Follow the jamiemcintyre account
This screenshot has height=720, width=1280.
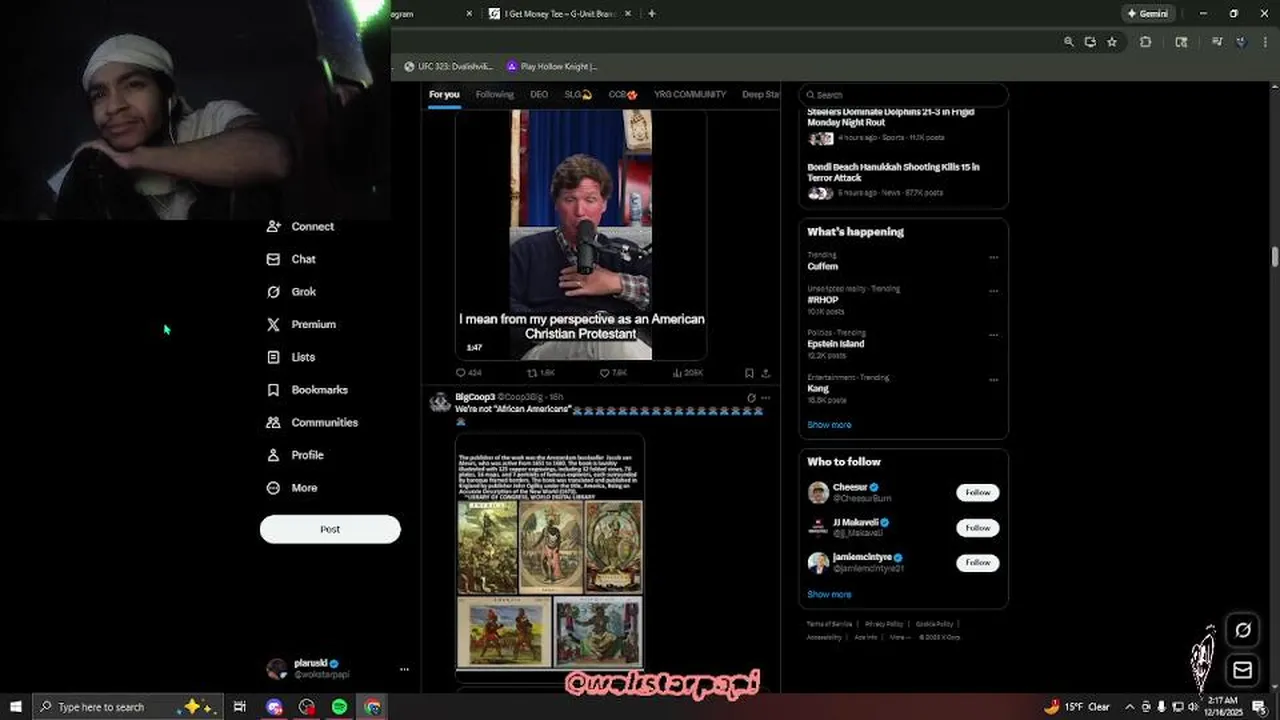[x=978, y=563]
